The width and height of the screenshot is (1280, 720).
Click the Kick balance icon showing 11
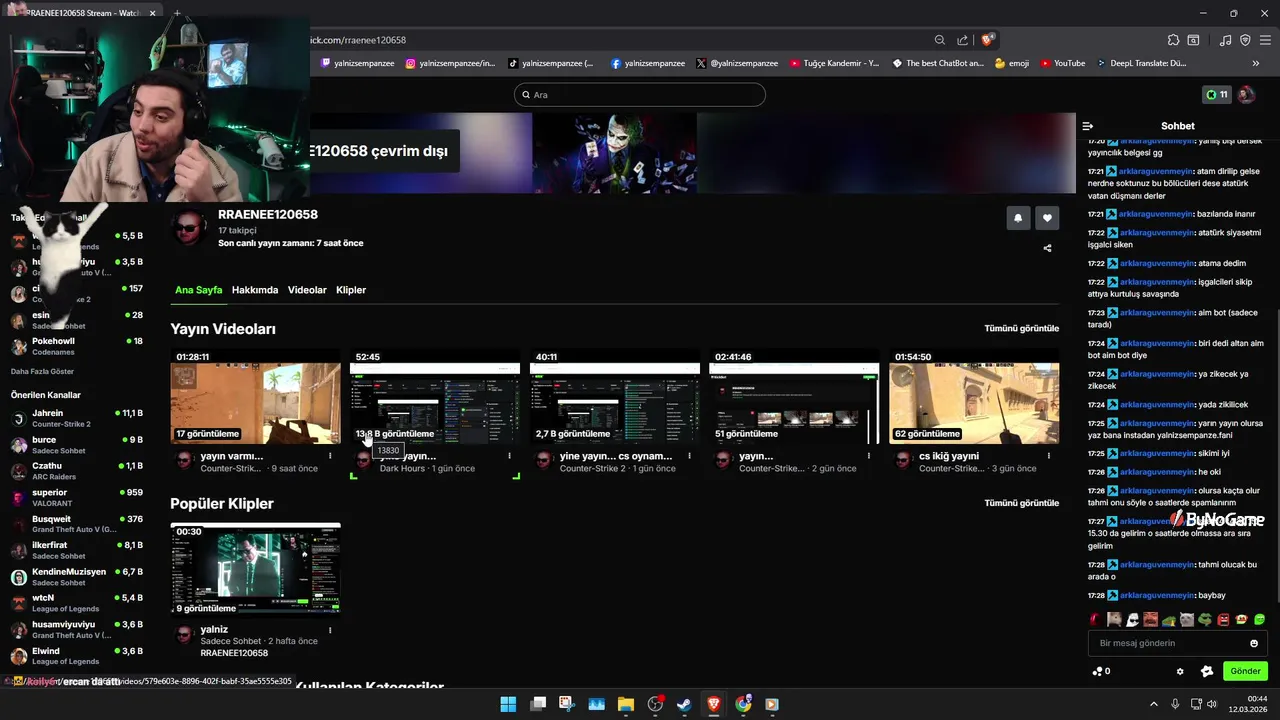pyautogui.click(x=1217, y=95)
